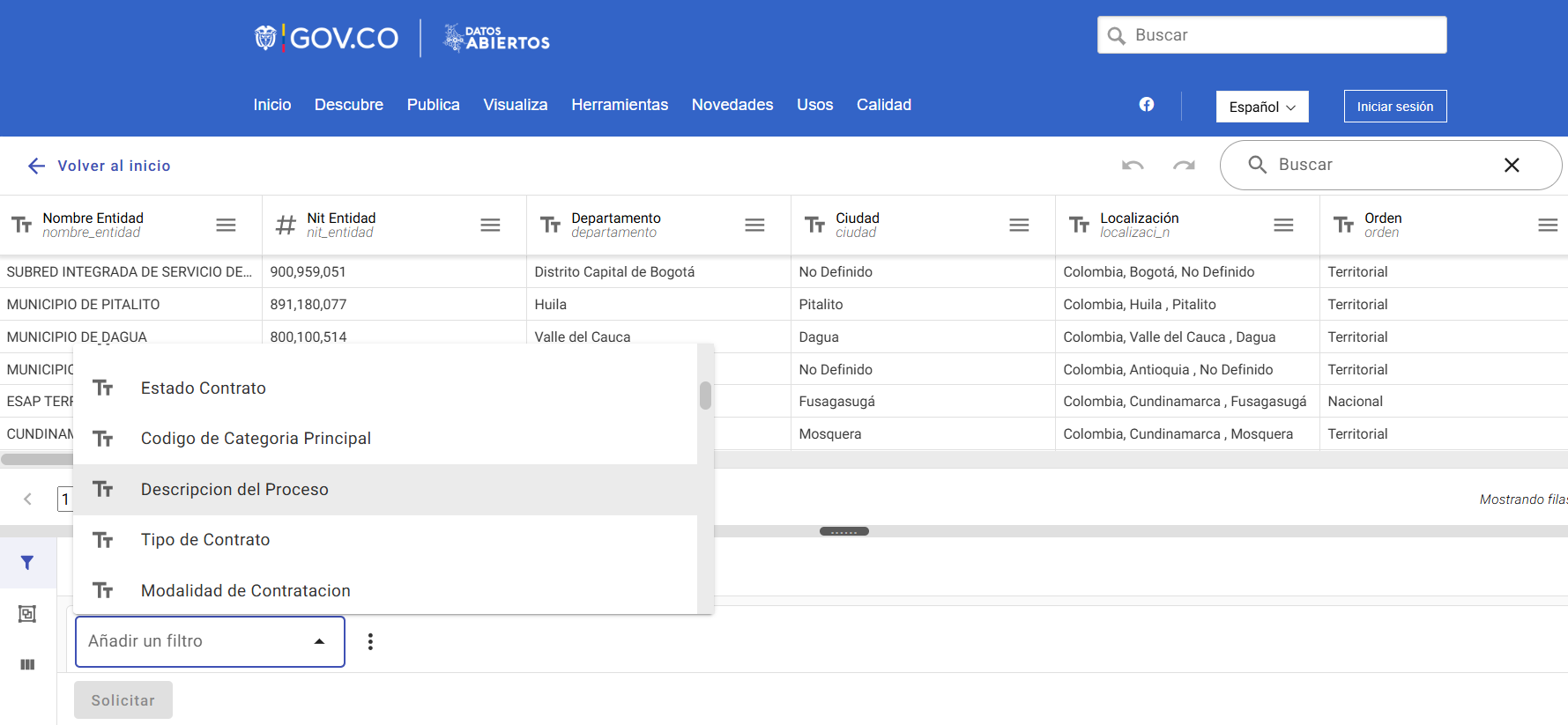Open Orden column menu icon
The width and height of the screenshot is (1568, 725).
click(x=1548, y=226)
